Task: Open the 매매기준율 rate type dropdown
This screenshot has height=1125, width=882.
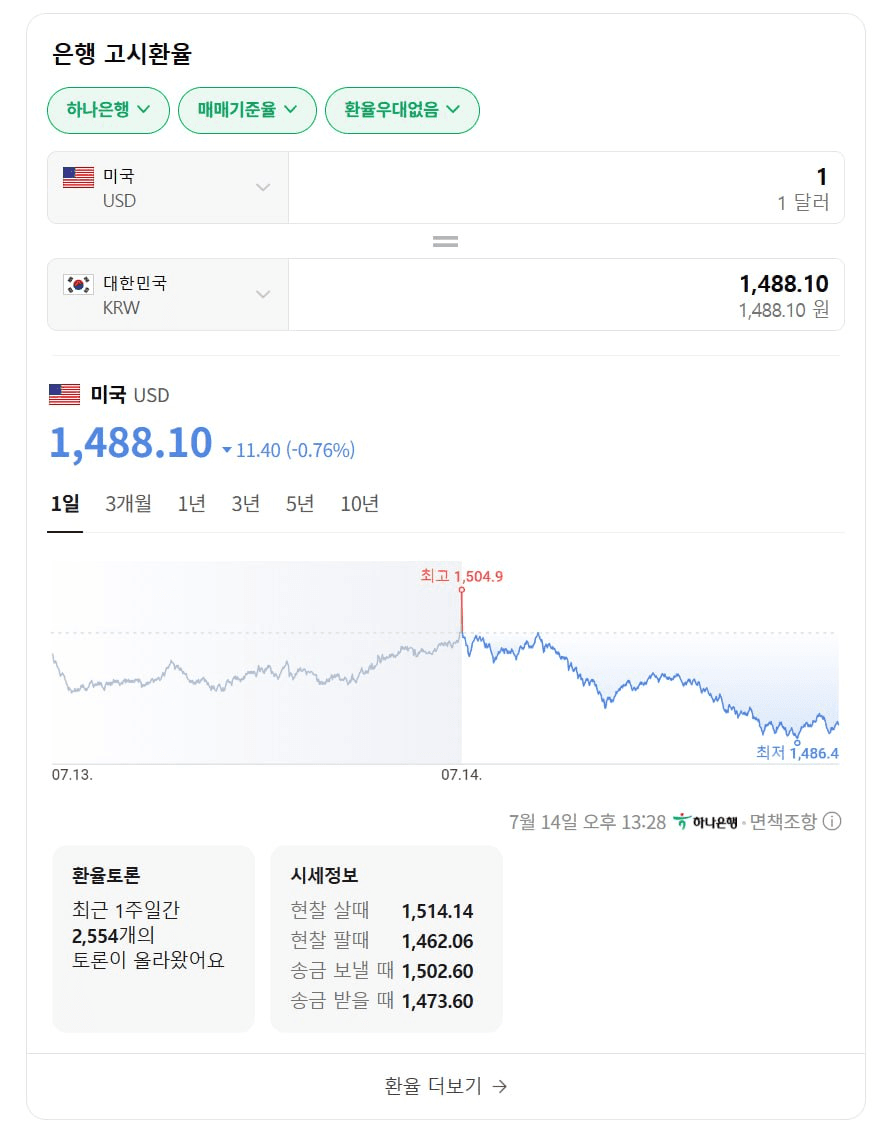Action: pos(247,110)
